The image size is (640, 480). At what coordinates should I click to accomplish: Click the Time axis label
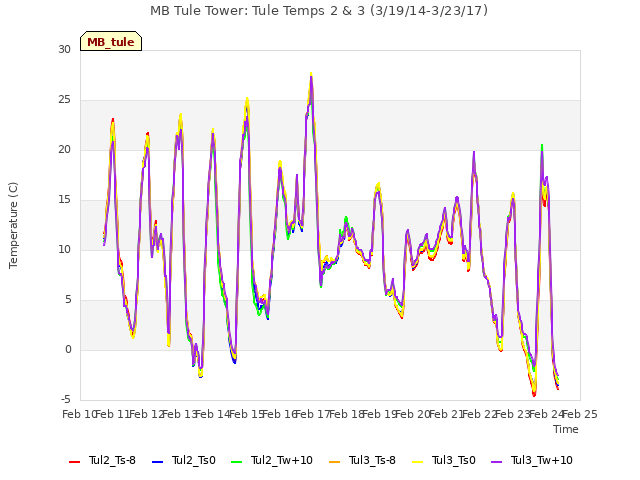click(566, 429)
